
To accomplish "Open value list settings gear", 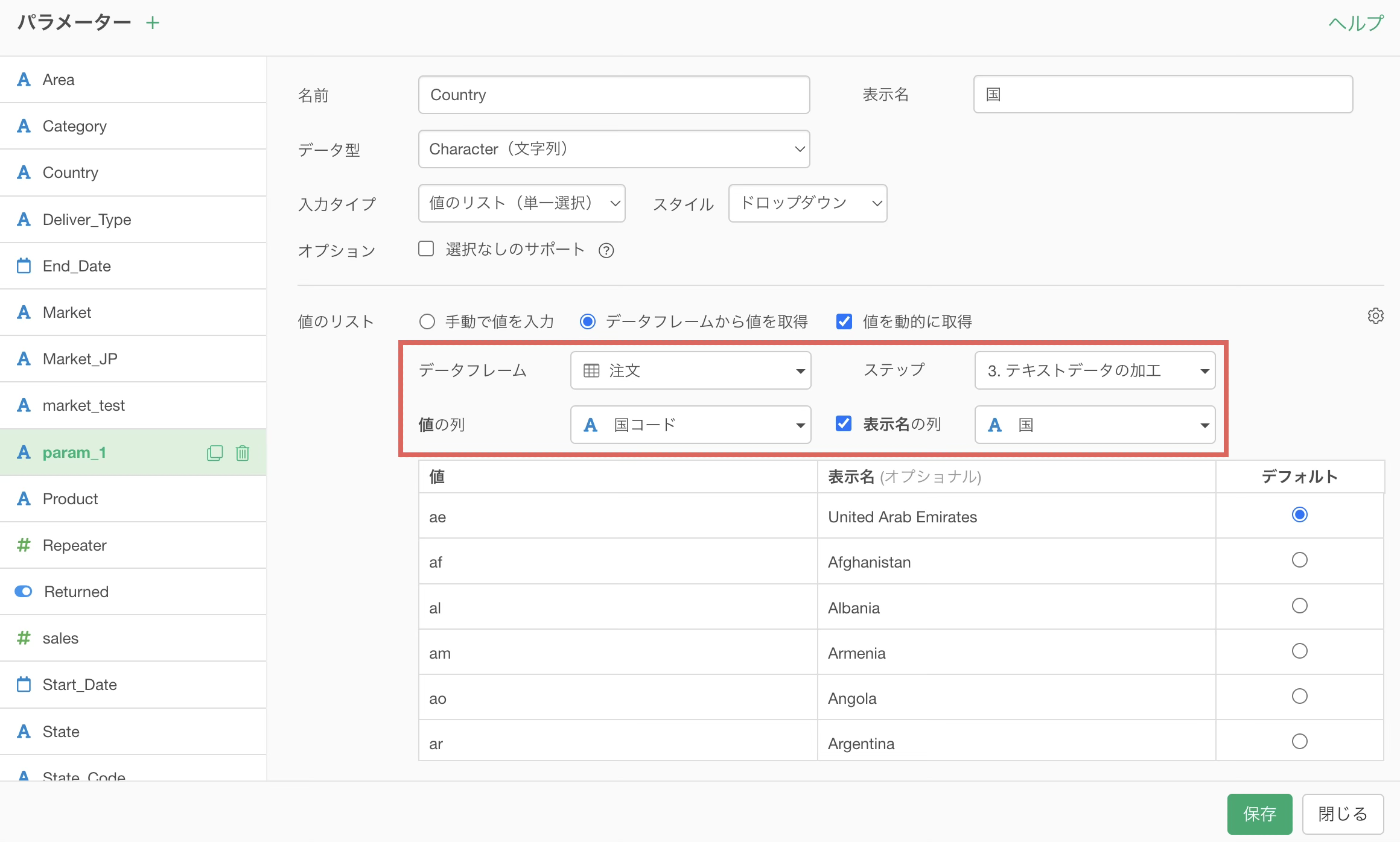I will click(x=1376, y=315).
